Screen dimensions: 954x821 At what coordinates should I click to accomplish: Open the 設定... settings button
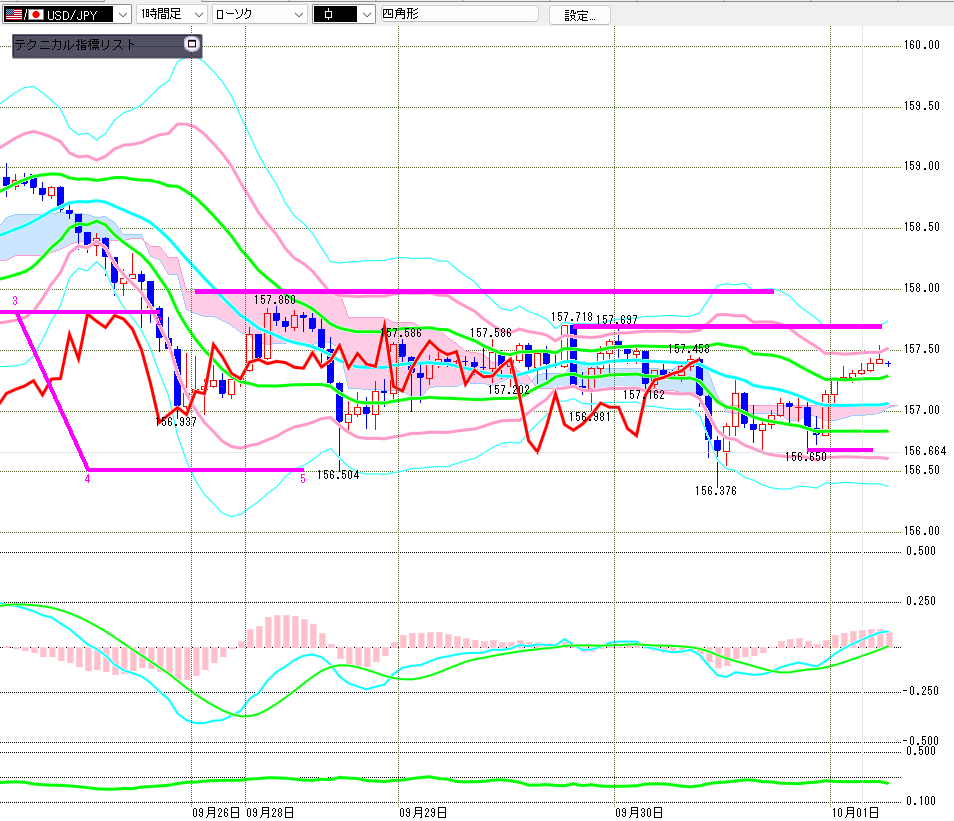point(580,15)
